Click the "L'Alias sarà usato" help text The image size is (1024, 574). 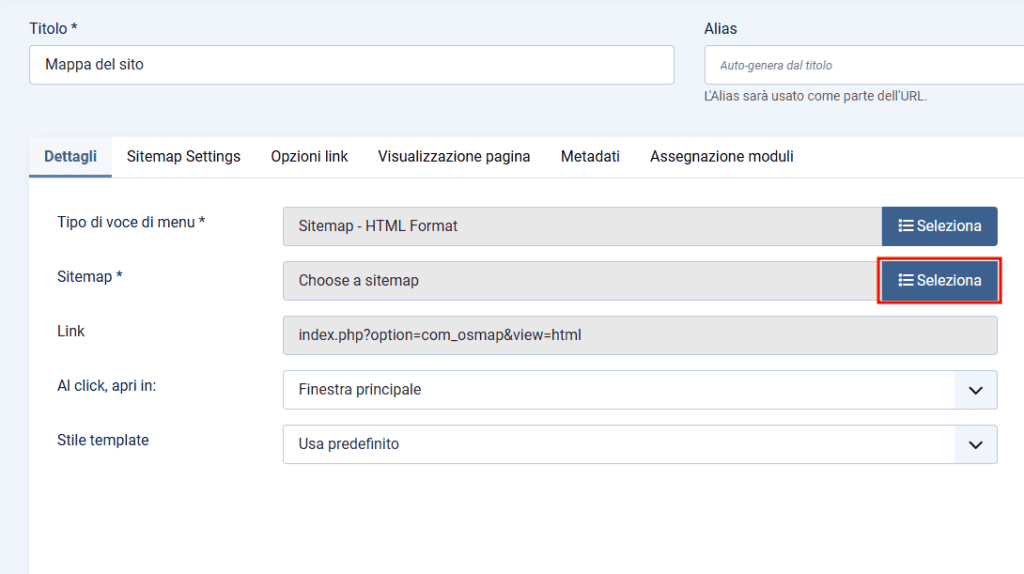815,96
